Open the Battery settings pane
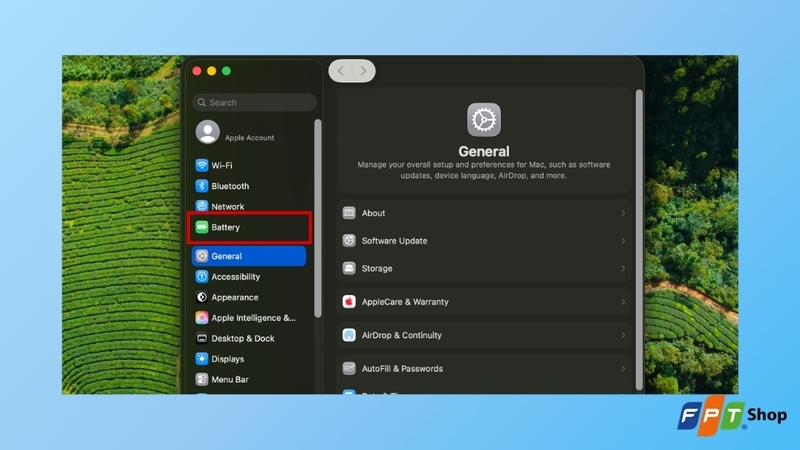 [x=249, y=227]
